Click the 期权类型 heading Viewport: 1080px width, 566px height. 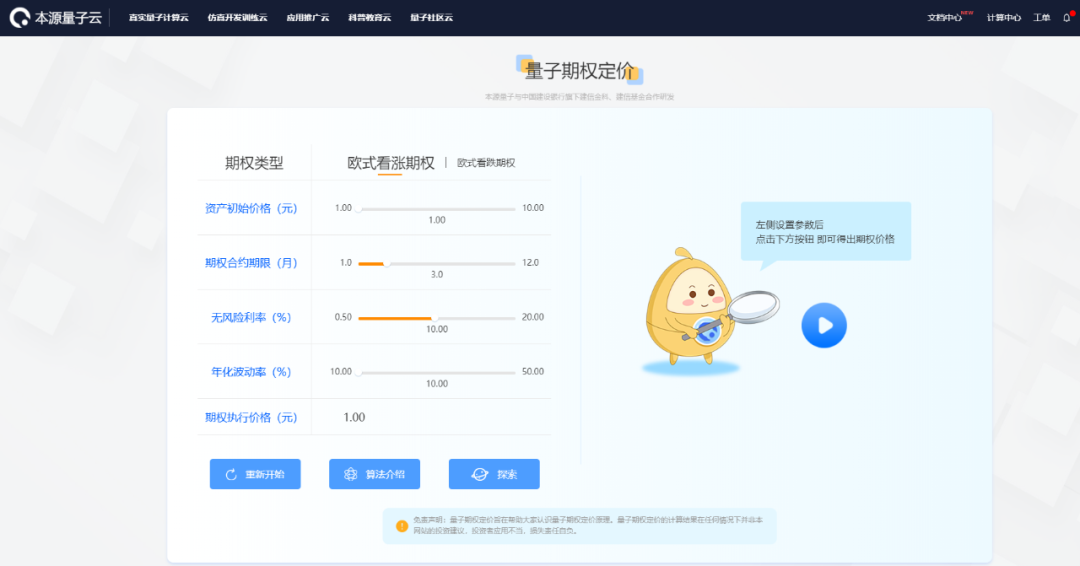point(254,163)
